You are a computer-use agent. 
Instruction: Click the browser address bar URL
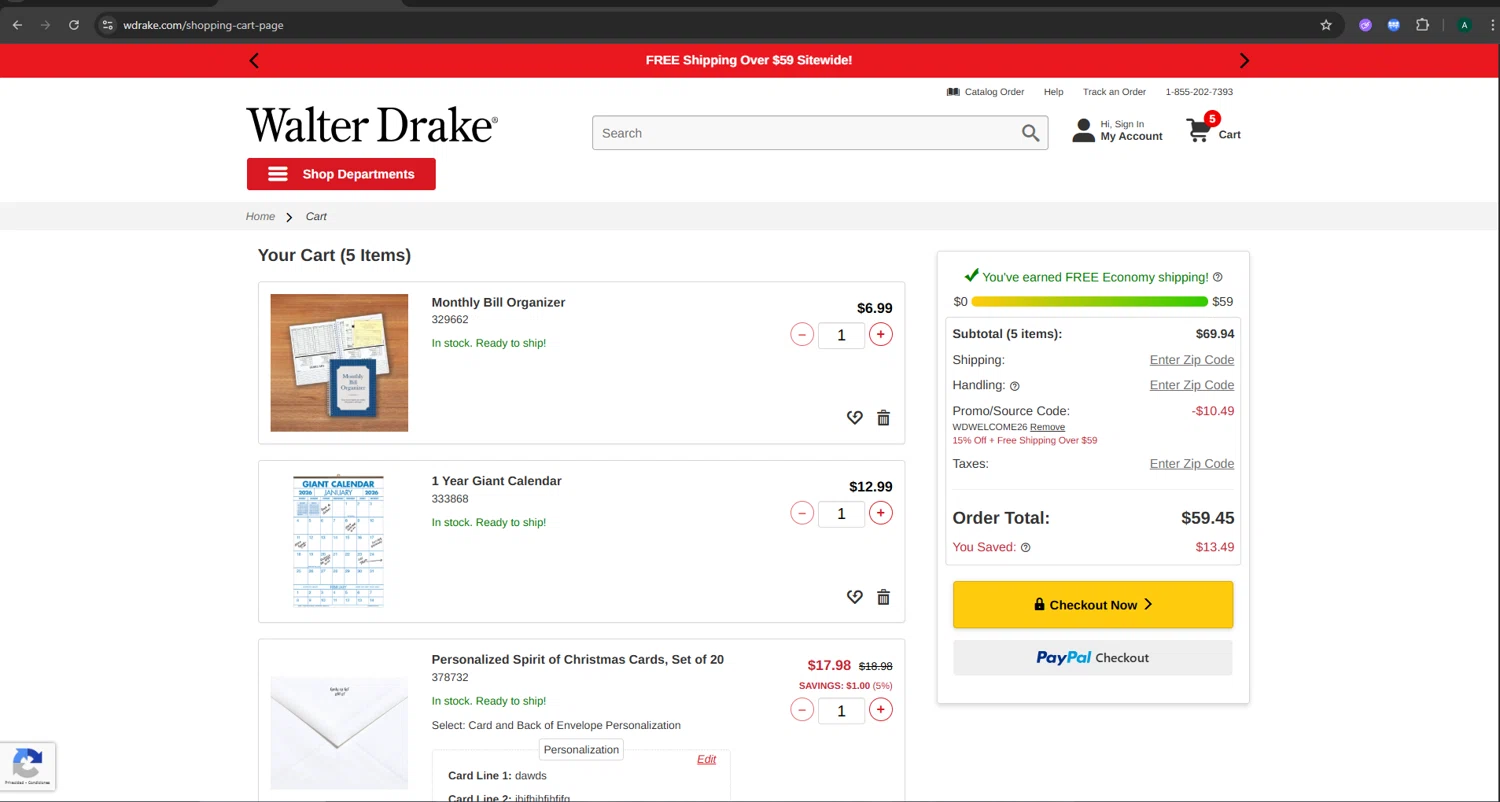click(203, 25)
